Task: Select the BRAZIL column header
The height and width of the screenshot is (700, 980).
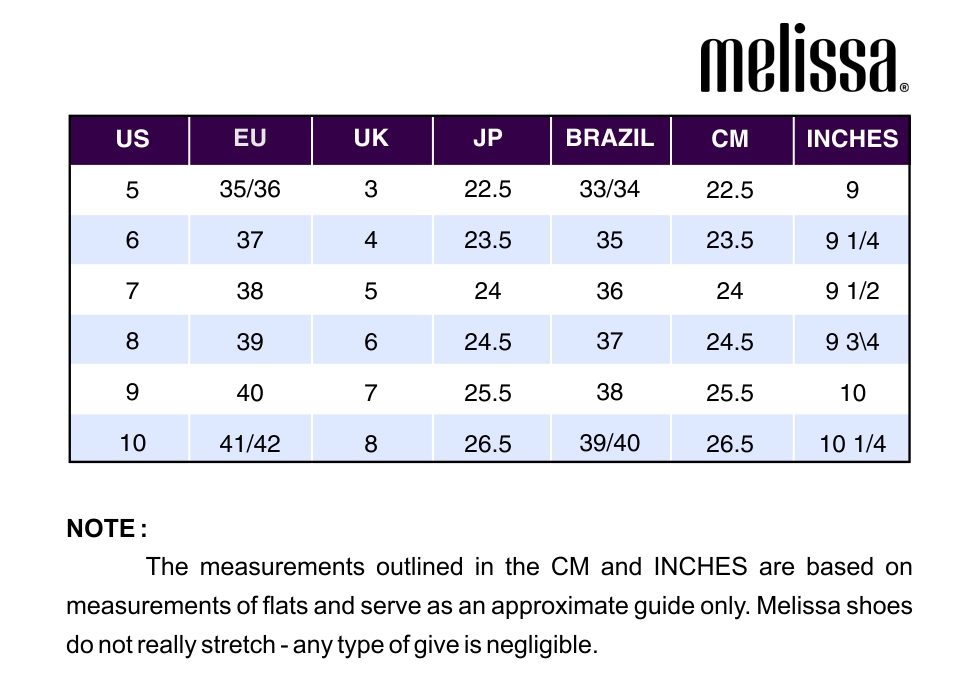Action: [x=609, y=138]
